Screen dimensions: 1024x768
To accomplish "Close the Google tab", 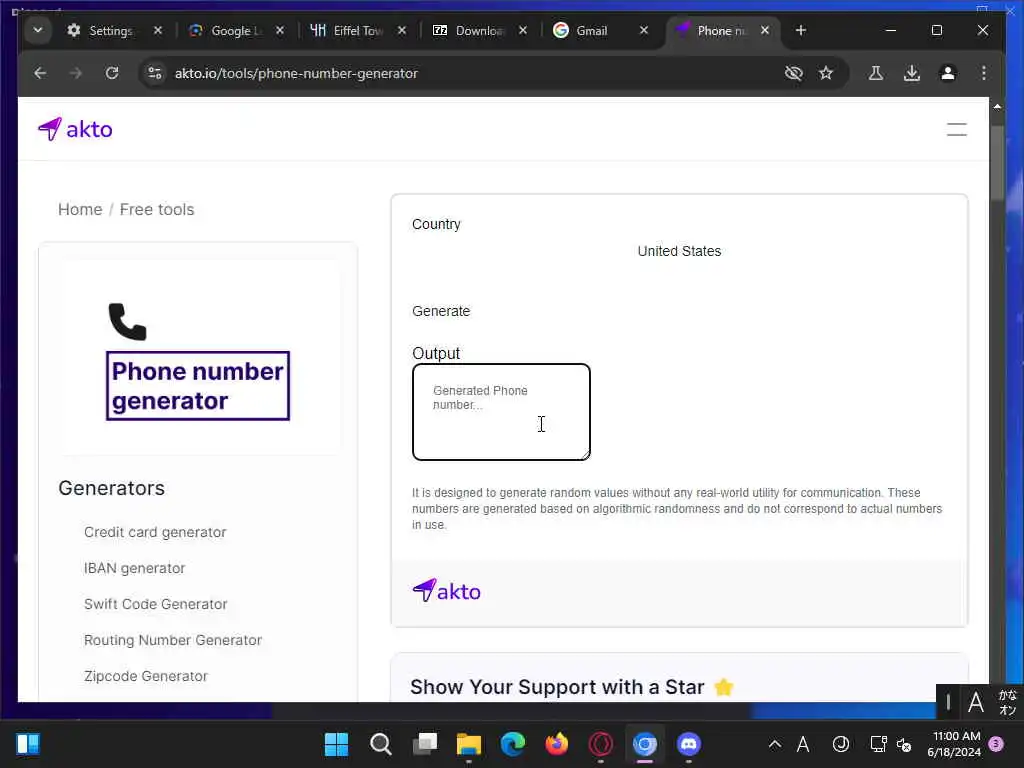I will (280, 31).
